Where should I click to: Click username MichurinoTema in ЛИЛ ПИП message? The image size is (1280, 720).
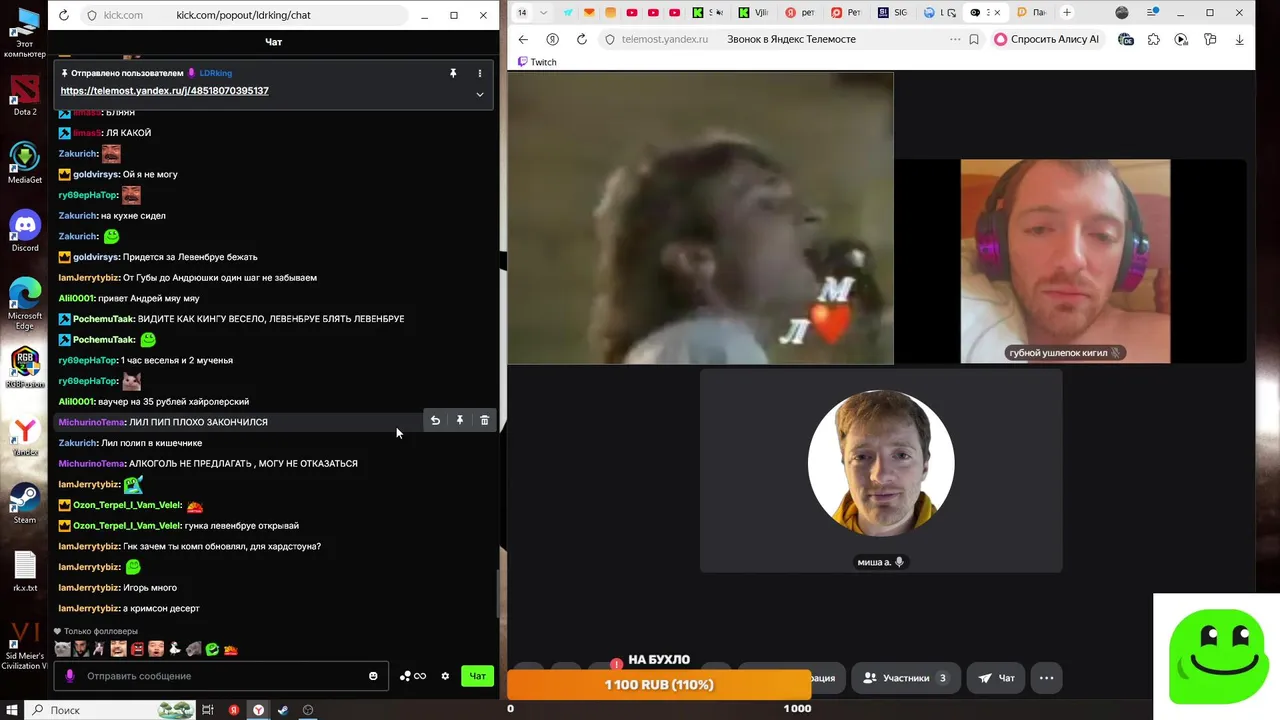(x=91, y=422)
